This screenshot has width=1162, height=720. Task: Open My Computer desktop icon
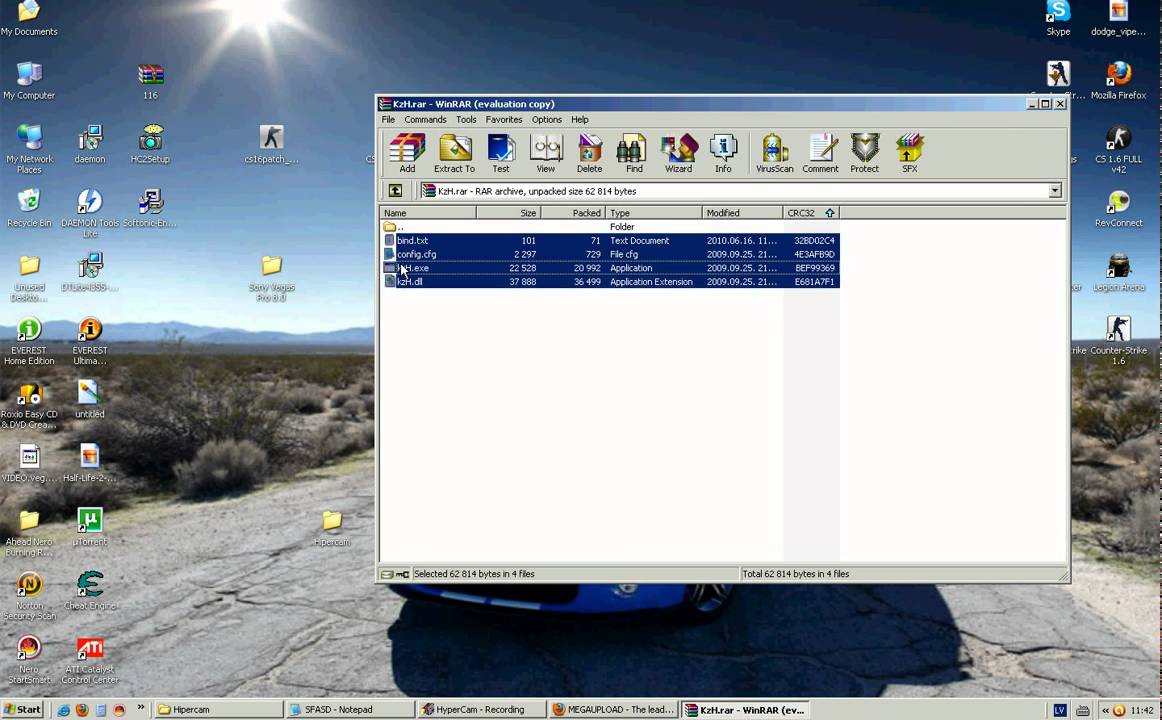coord(29,81)
